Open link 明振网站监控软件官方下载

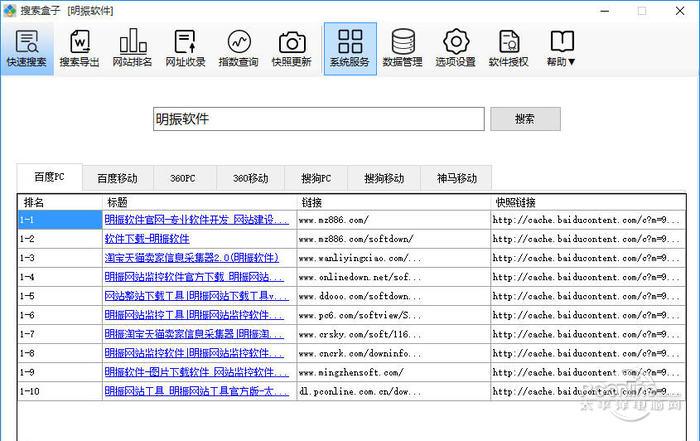tap(194, 277)
